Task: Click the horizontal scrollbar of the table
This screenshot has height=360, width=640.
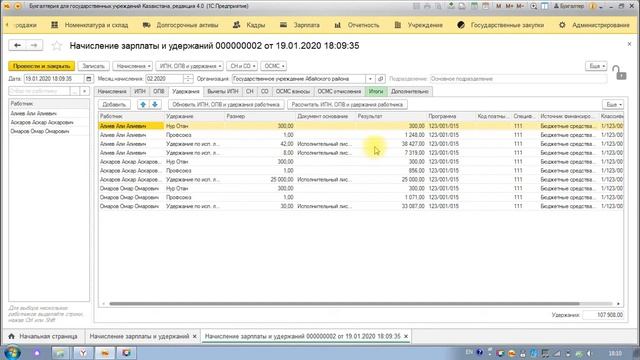Action: point(344,304)
